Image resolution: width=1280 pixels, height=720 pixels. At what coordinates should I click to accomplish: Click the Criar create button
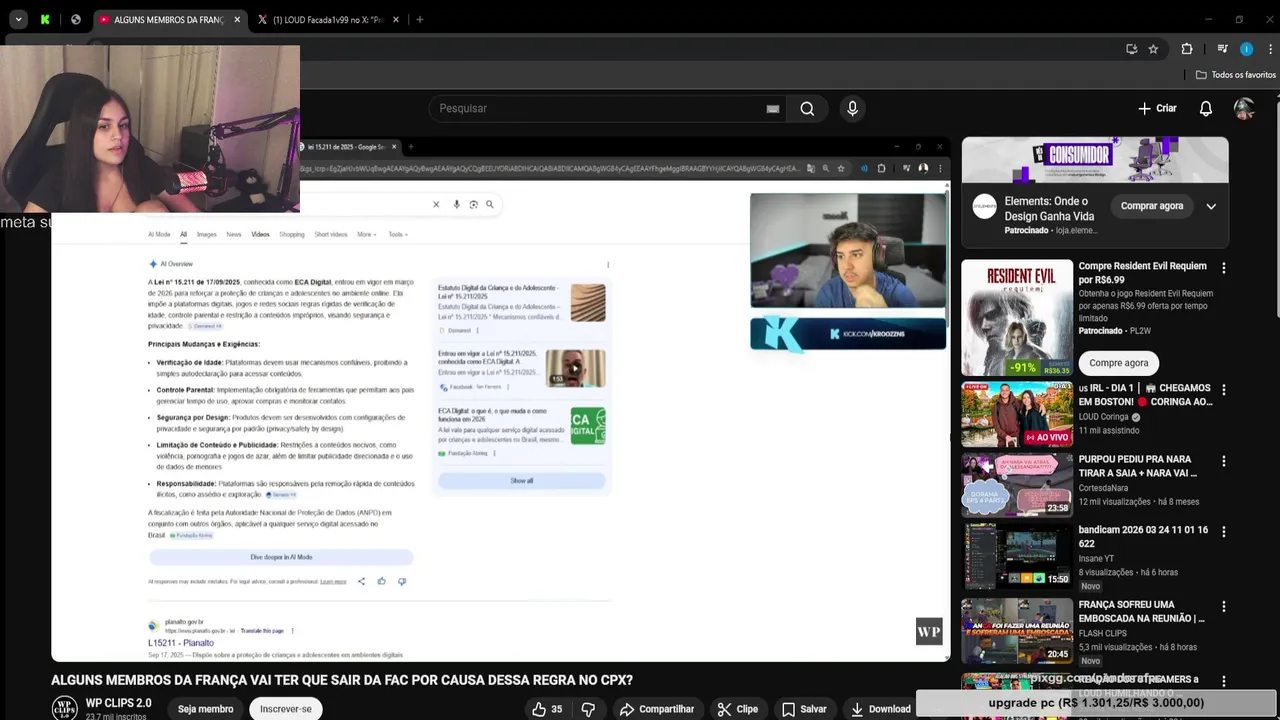[x=1157, y=108]
